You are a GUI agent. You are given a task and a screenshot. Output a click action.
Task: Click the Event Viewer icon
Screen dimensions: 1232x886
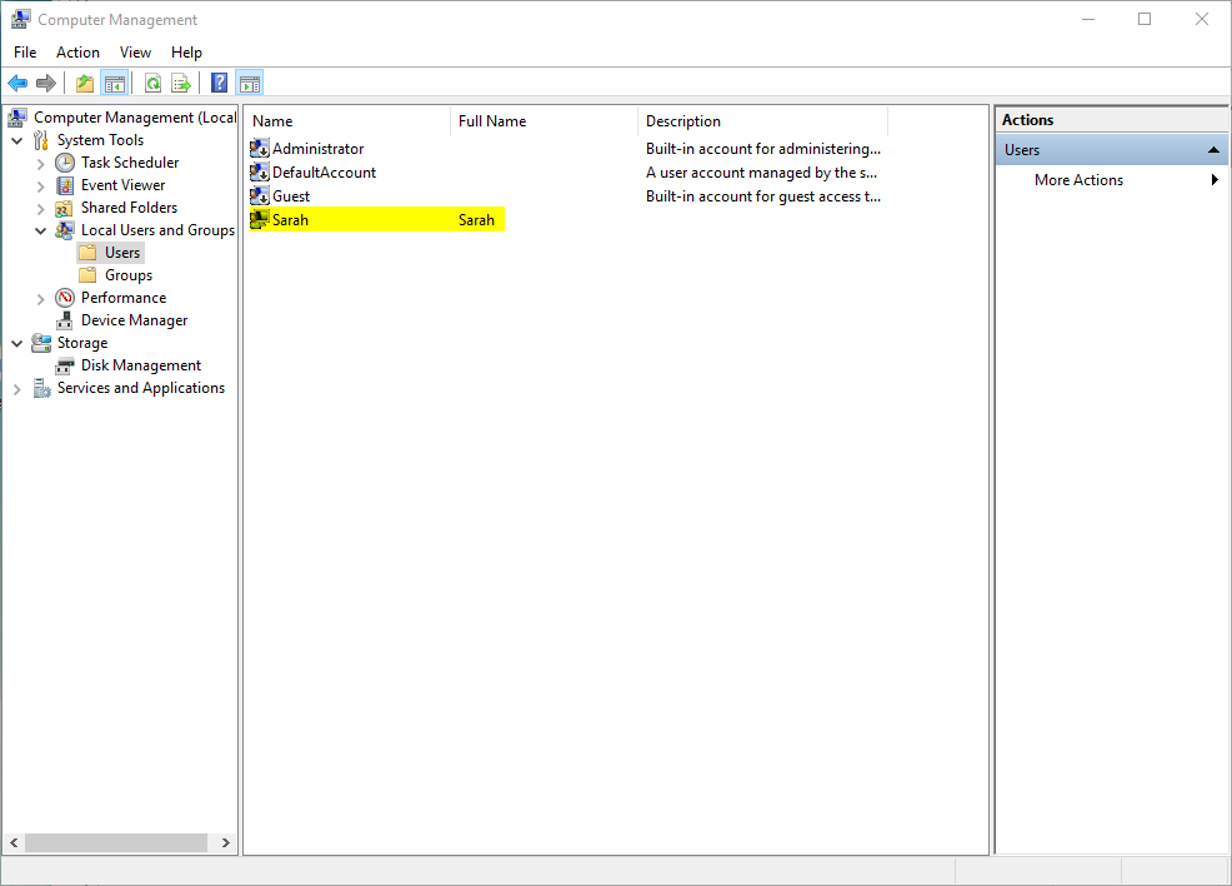[x=65, y=185]
